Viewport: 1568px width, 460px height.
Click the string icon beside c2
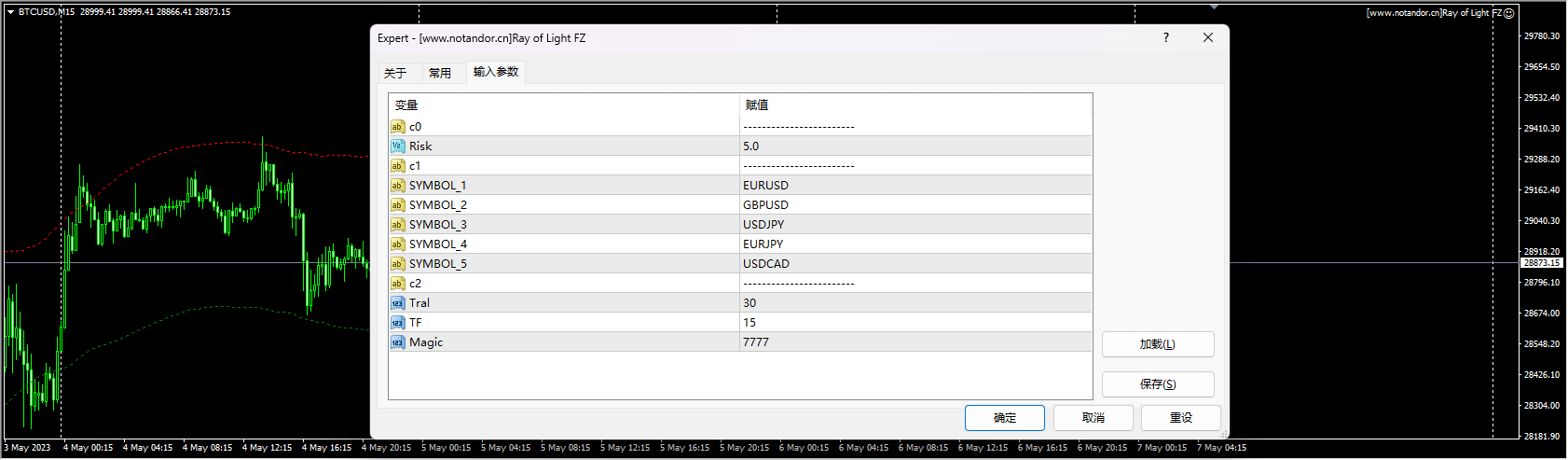[398, 284]
